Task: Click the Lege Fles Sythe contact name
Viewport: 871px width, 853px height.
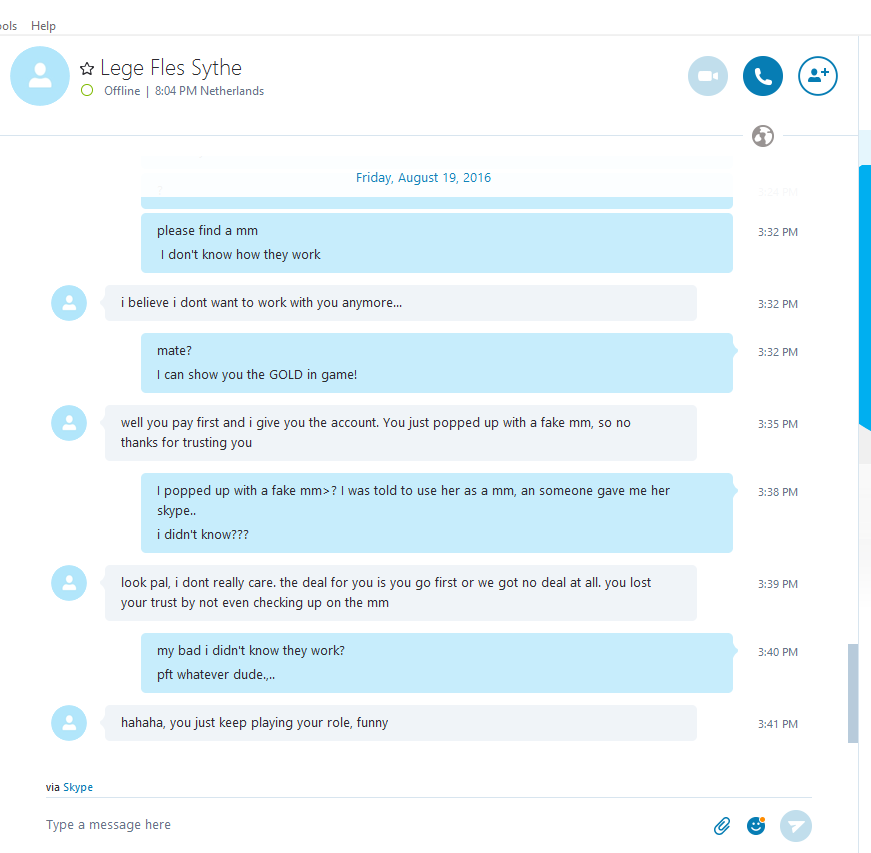Action: (171, 68)
